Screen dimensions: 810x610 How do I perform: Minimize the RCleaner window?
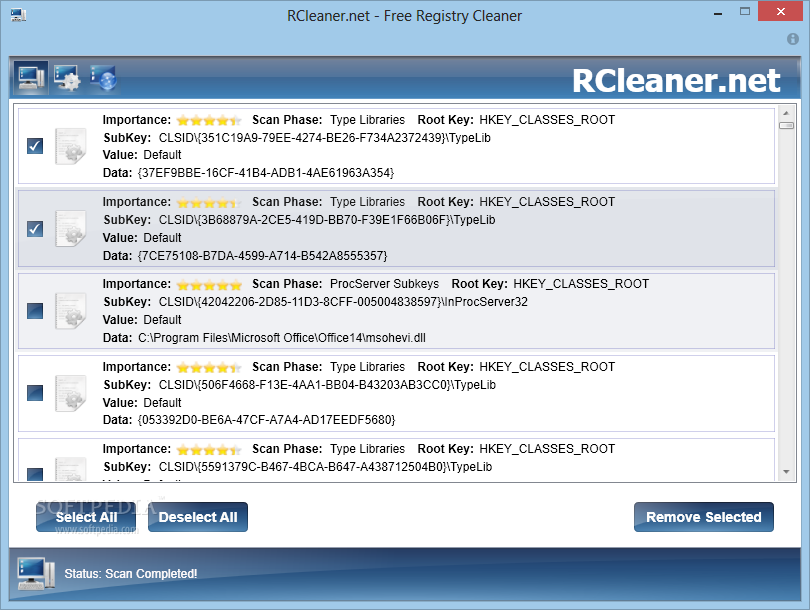[718, 13]
